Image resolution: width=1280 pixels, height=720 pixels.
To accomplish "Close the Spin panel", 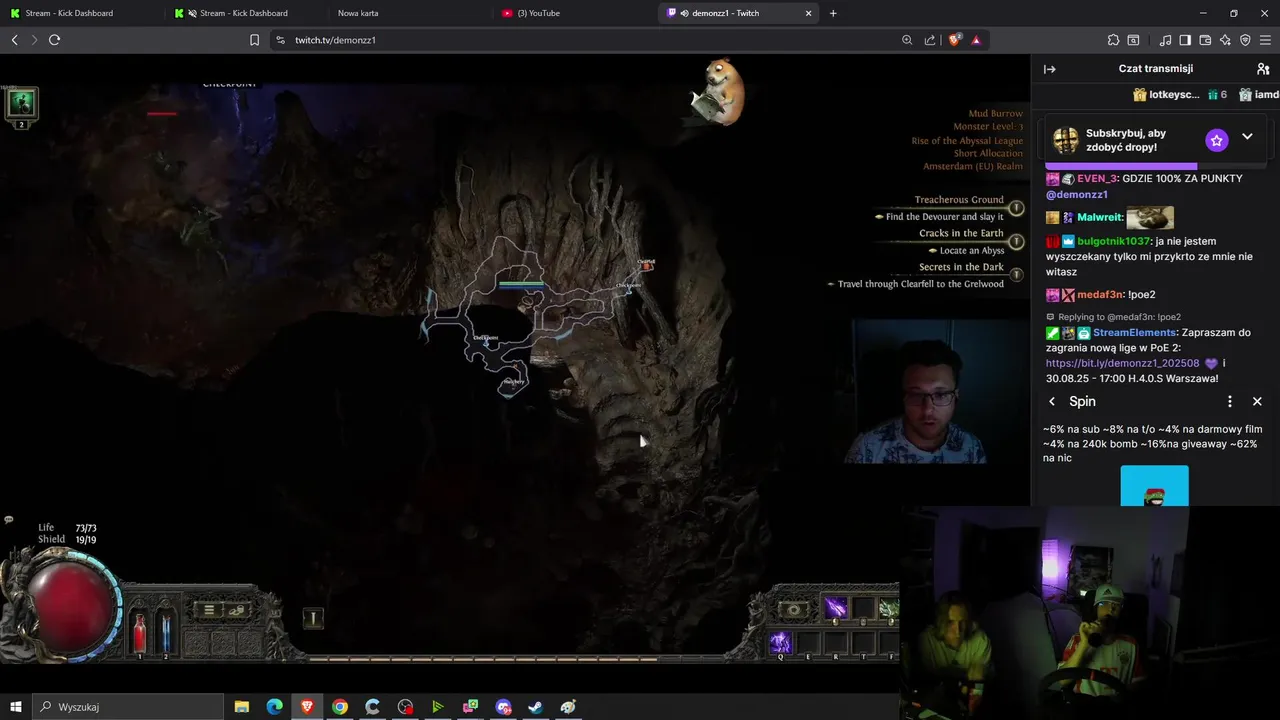I will 1257,401.
